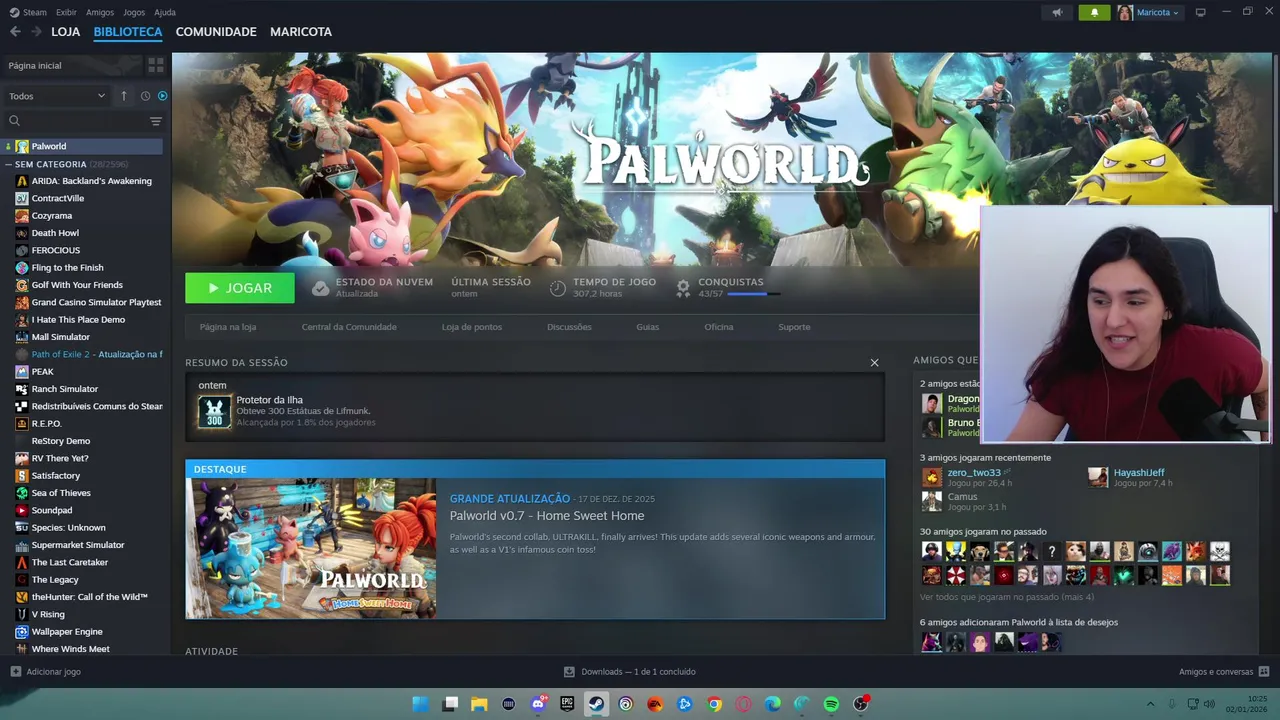Toggle the ready-to-play filter icon
Image resolution: width=1280 pixels, height=720 pixels.
tap(163, 96)
